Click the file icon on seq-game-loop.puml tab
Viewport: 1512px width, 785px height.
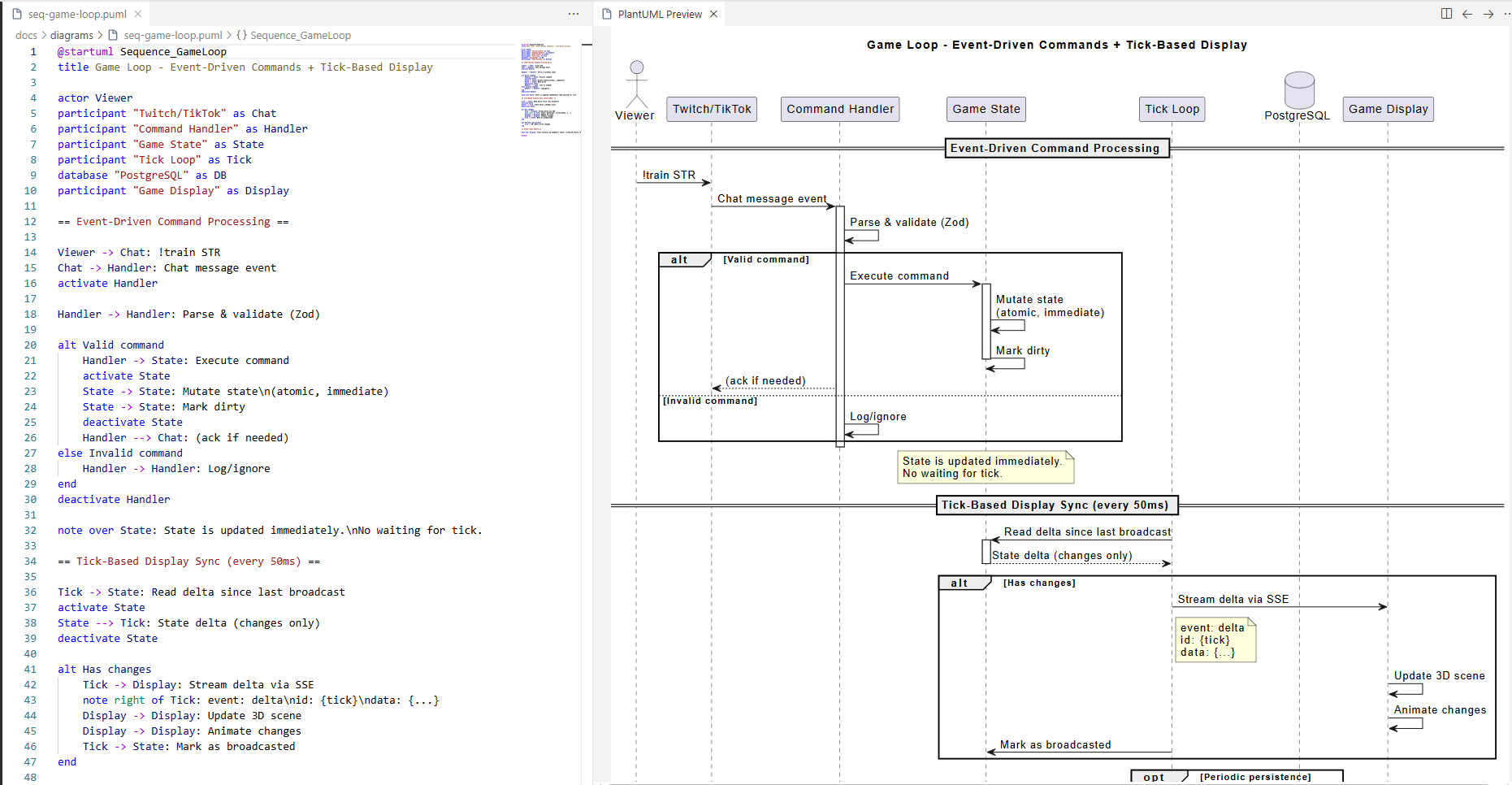pyautogui.click(x=17, y=14)
